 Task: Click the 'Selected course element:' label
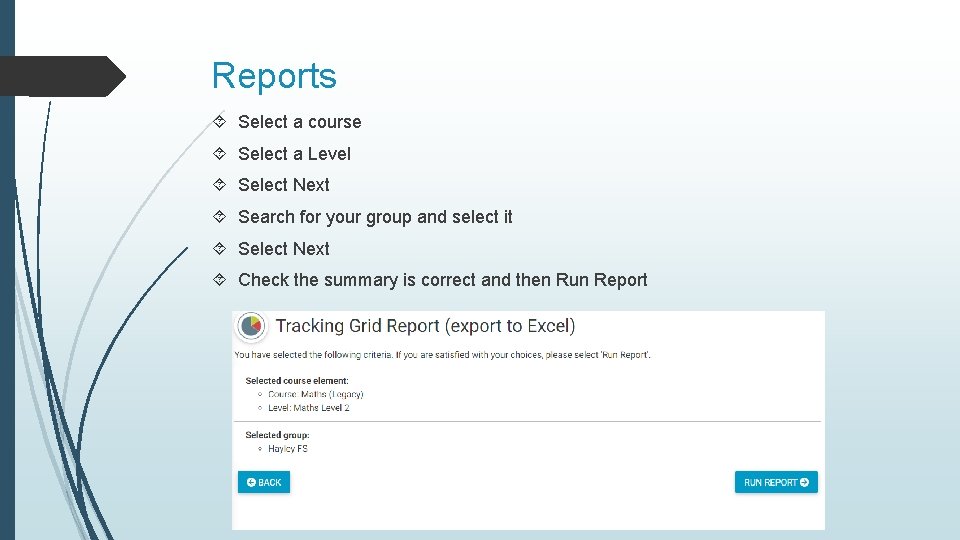(297, 381)
